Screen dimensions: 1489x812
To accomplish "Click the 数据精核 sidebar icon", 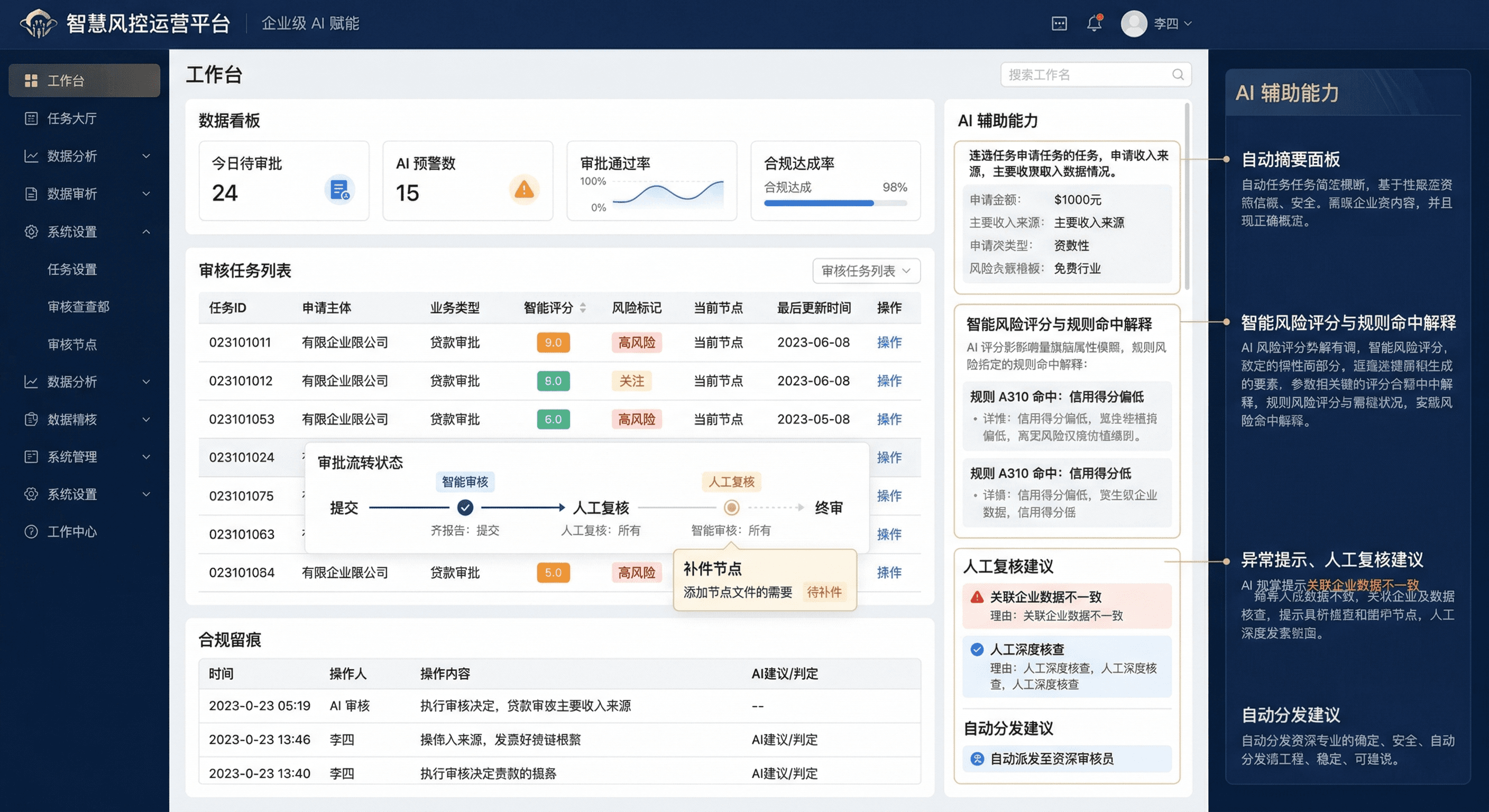I will point(31,419).
